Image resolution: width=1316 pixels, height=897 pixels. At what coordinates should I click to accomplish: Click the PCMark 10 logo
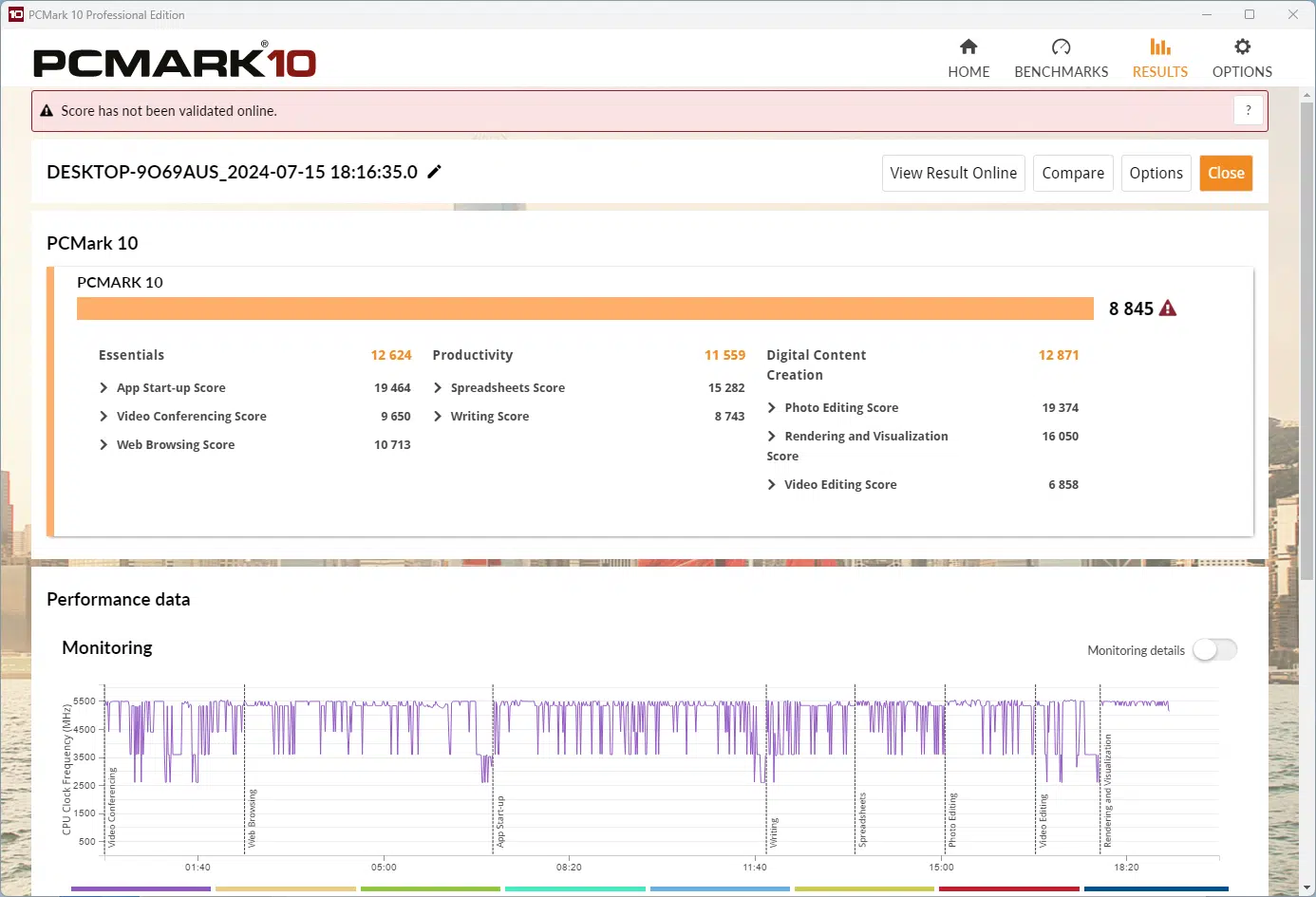(175, 62)
